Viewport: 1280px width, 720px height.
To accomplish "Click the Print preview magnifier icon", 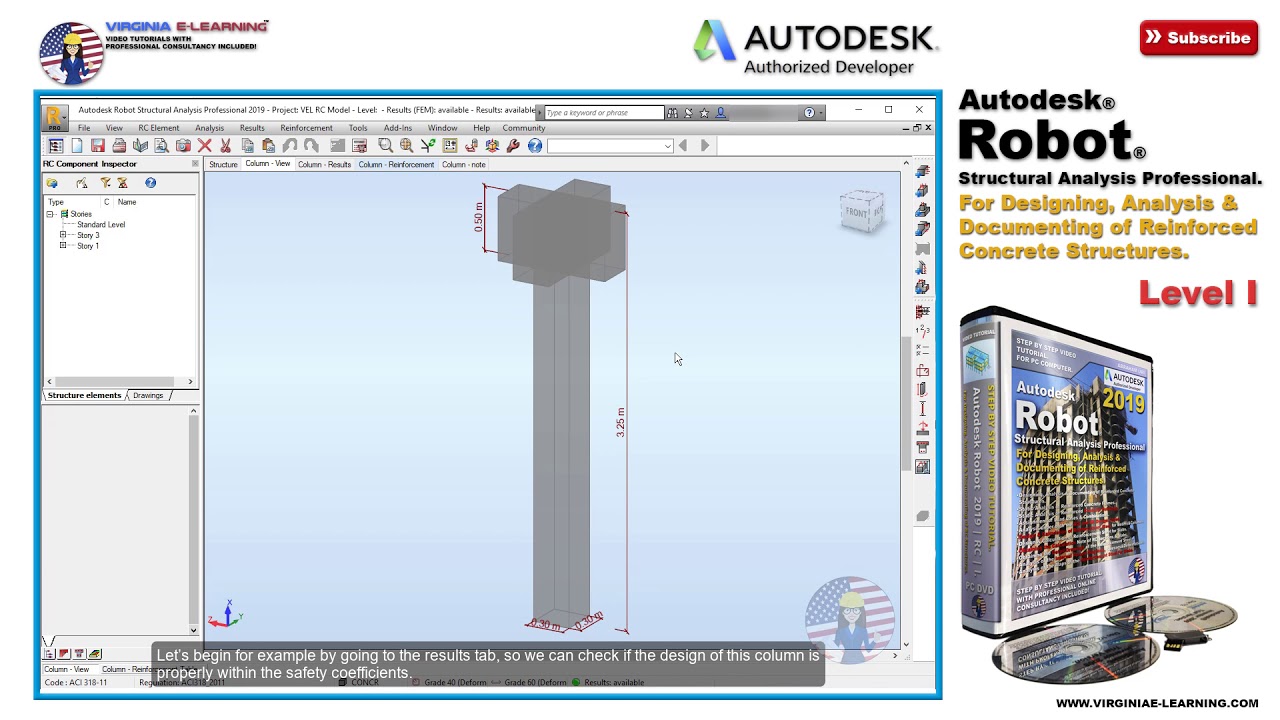I will coord(161,146).
